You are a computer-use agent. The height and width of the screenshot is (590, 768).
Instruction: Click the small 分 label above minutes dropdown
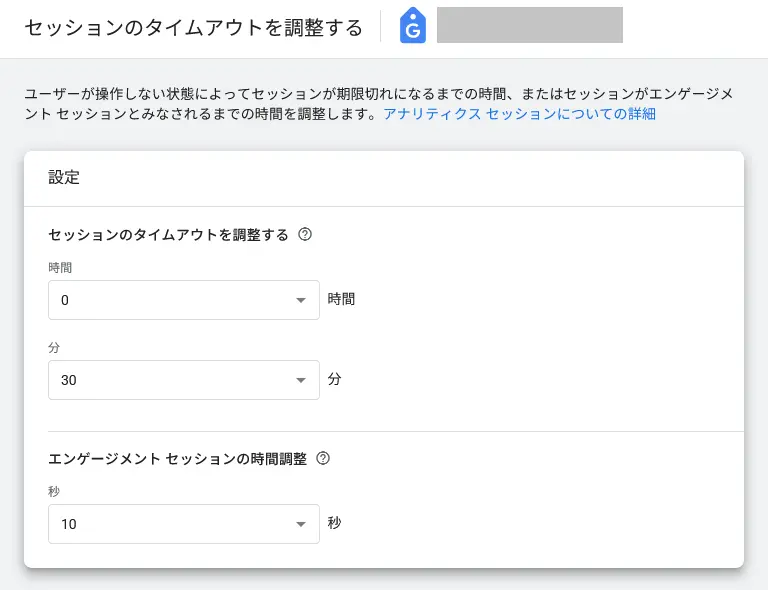54,348
